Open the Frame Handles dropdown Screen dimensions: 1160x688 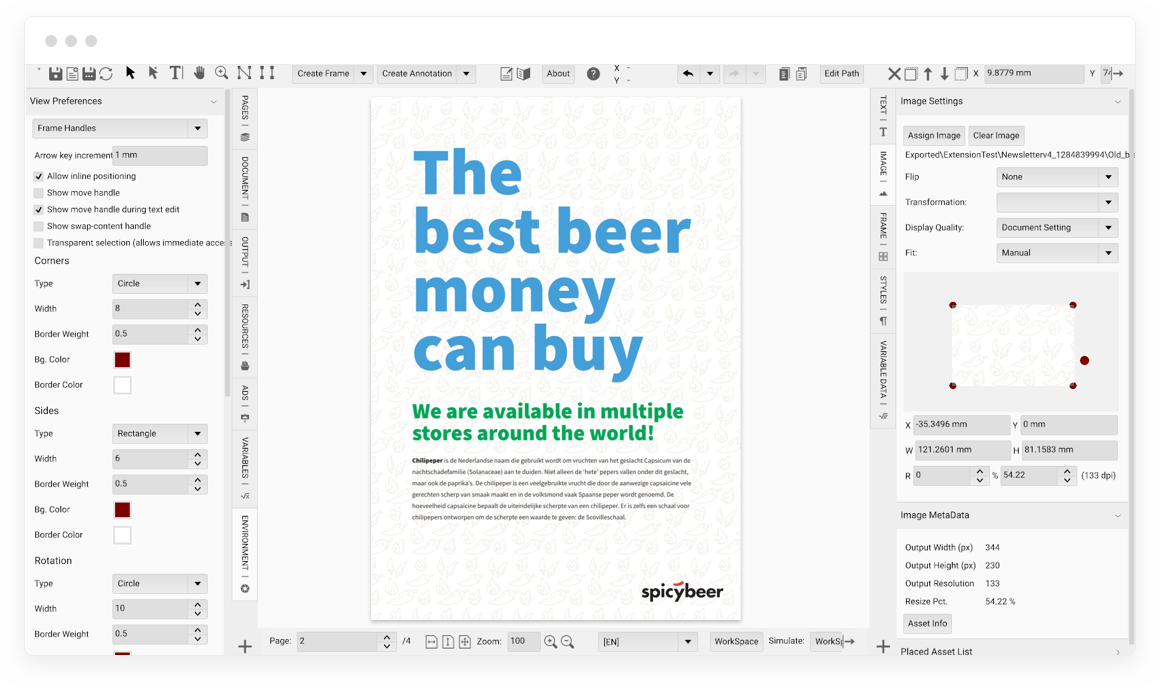click(x=119, y=128)
